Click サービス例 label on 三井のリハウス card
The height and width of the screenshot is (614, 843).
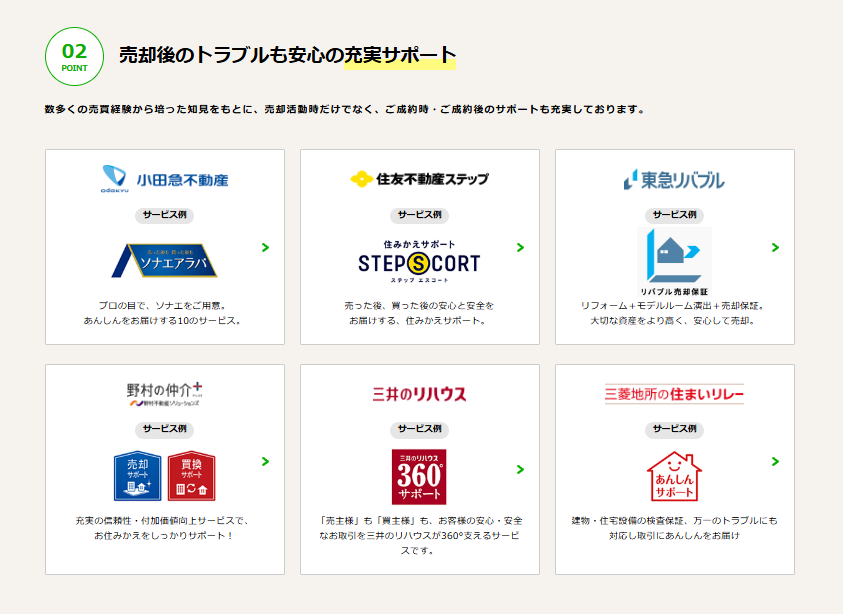(419, 429)
